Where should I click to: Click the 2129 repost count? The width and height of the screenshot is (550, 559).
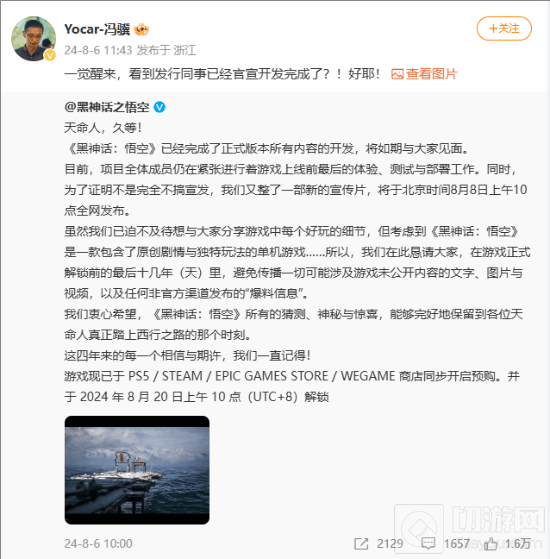(x=390, y=543)
